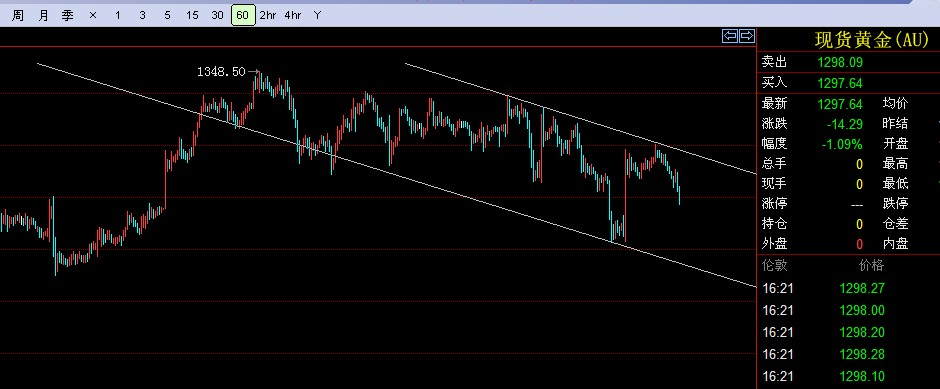Click the 均价 label

click(896, 104)
